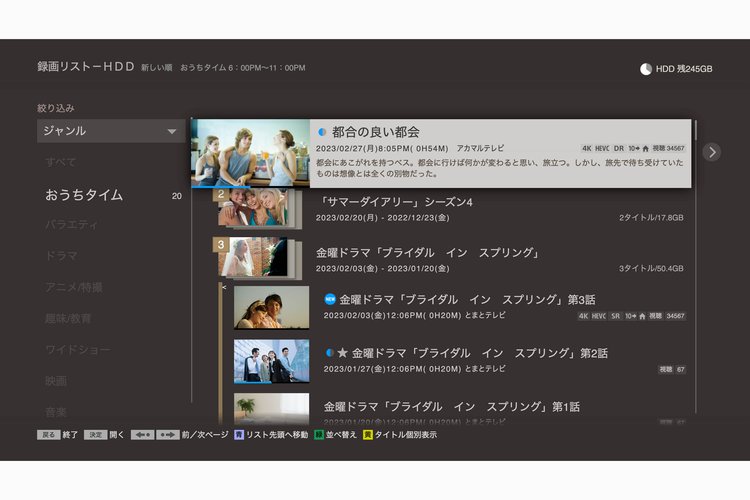Click the HDD remaining capacity pie icon
This screenshot has width=750, height=500.
(x=646, y=69)
